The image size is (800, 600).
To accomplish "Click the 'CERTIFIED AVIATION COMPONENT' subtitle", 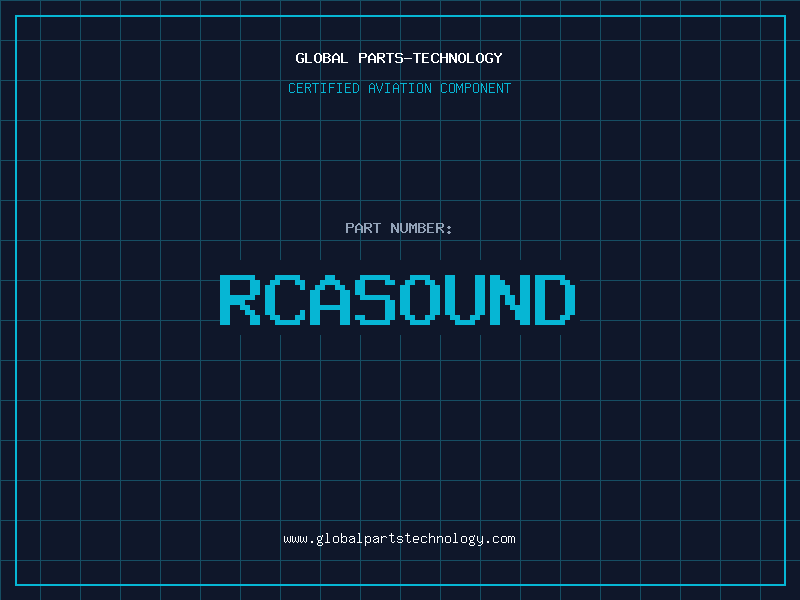I will pyautogui.click(x=399, y=88).
